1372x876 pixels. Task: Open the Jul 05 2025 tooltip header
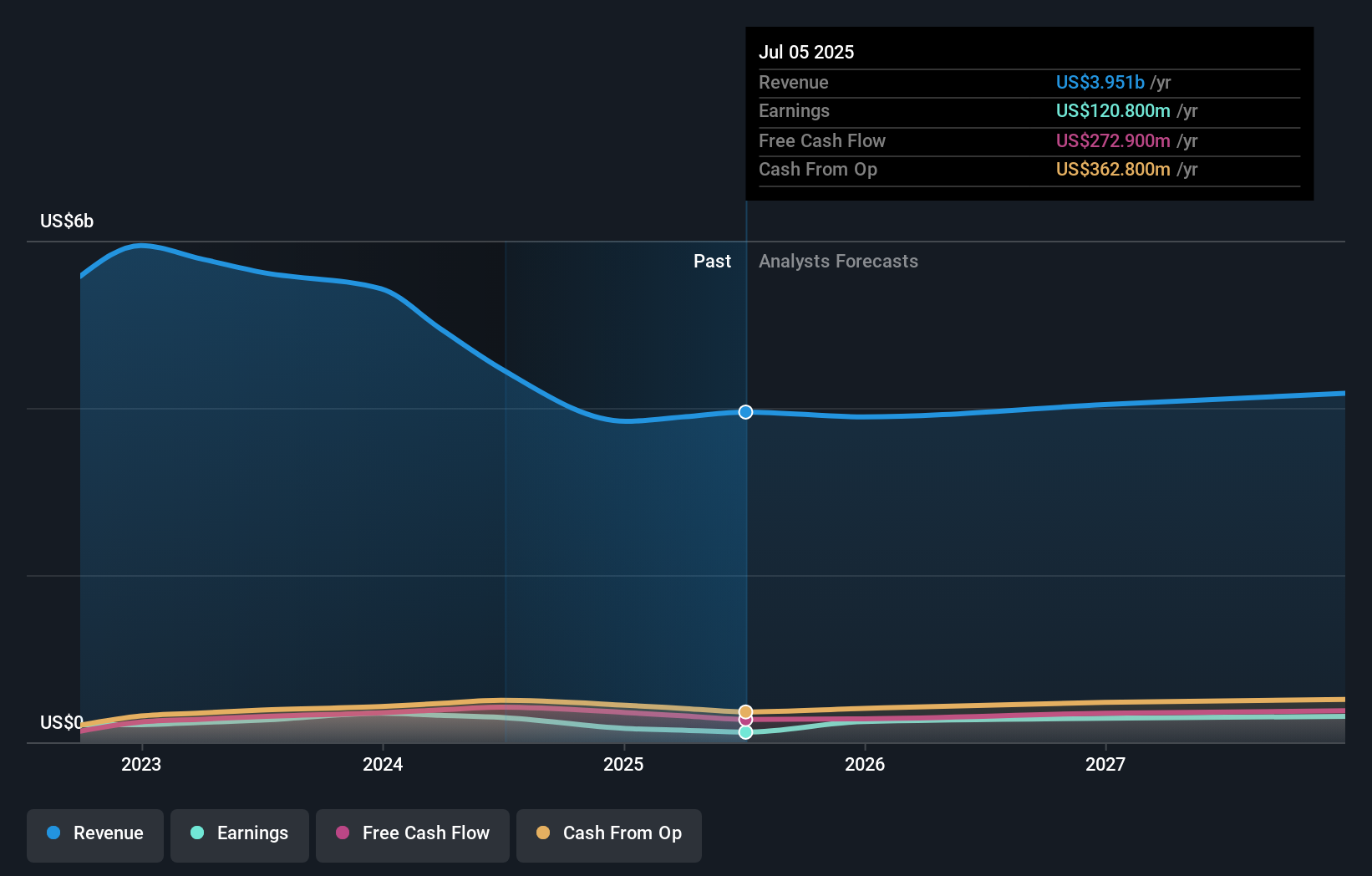click(807, 52)
